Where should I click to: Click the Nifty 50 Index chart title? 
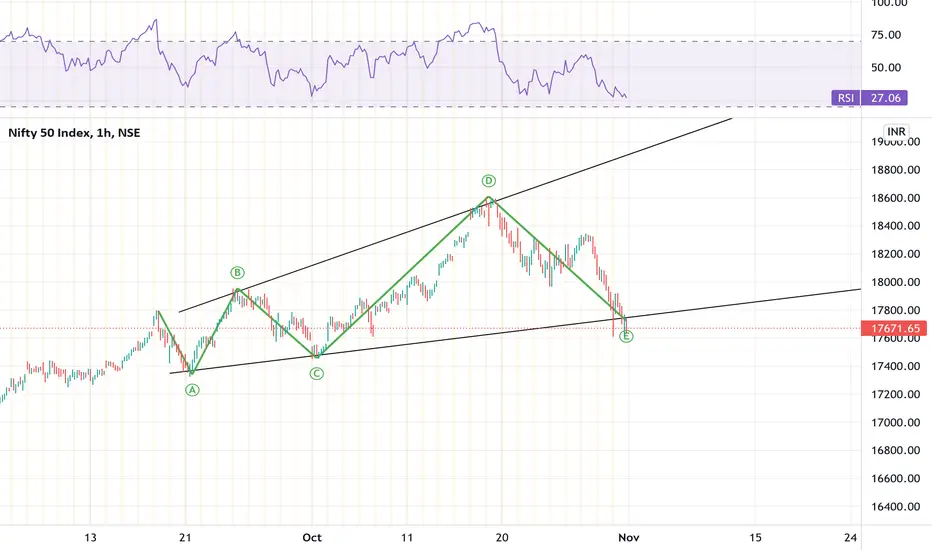point(74,133)
